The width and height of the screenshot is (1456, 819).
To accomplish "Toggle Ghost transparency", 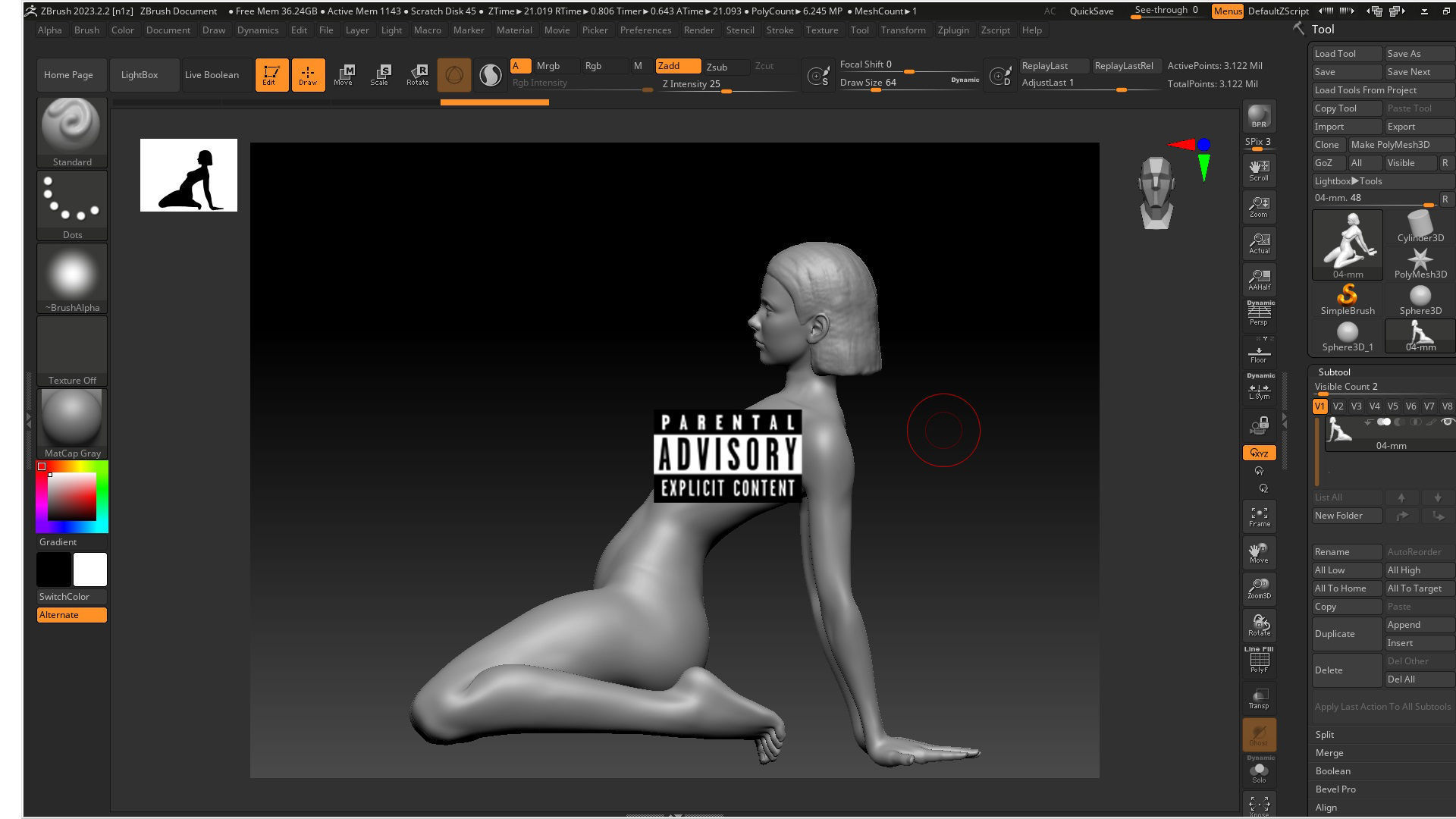I will tap(1259, 735).
